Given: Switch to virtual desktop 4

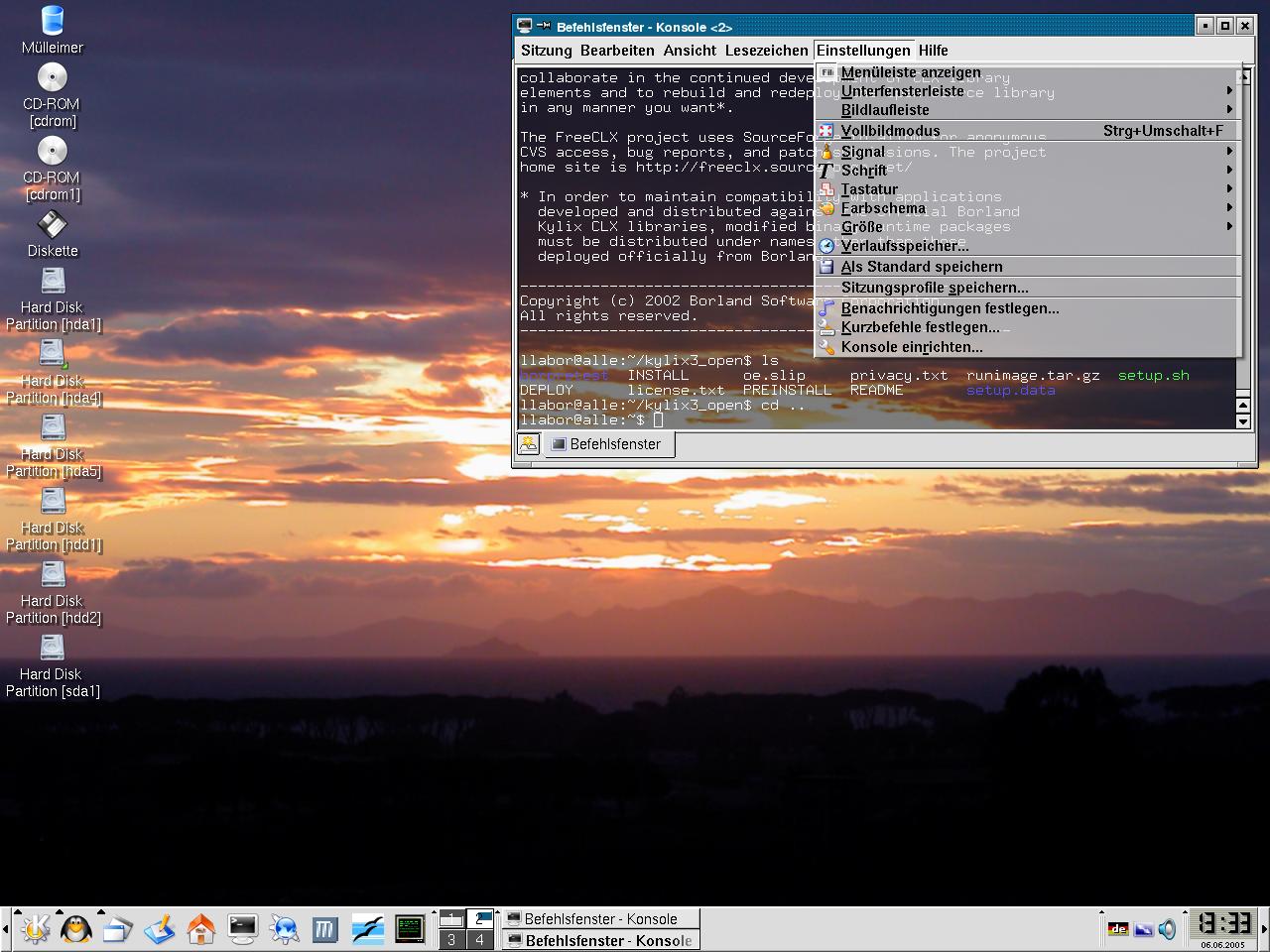Looking at the screenshot, I should tap(480, 939).
